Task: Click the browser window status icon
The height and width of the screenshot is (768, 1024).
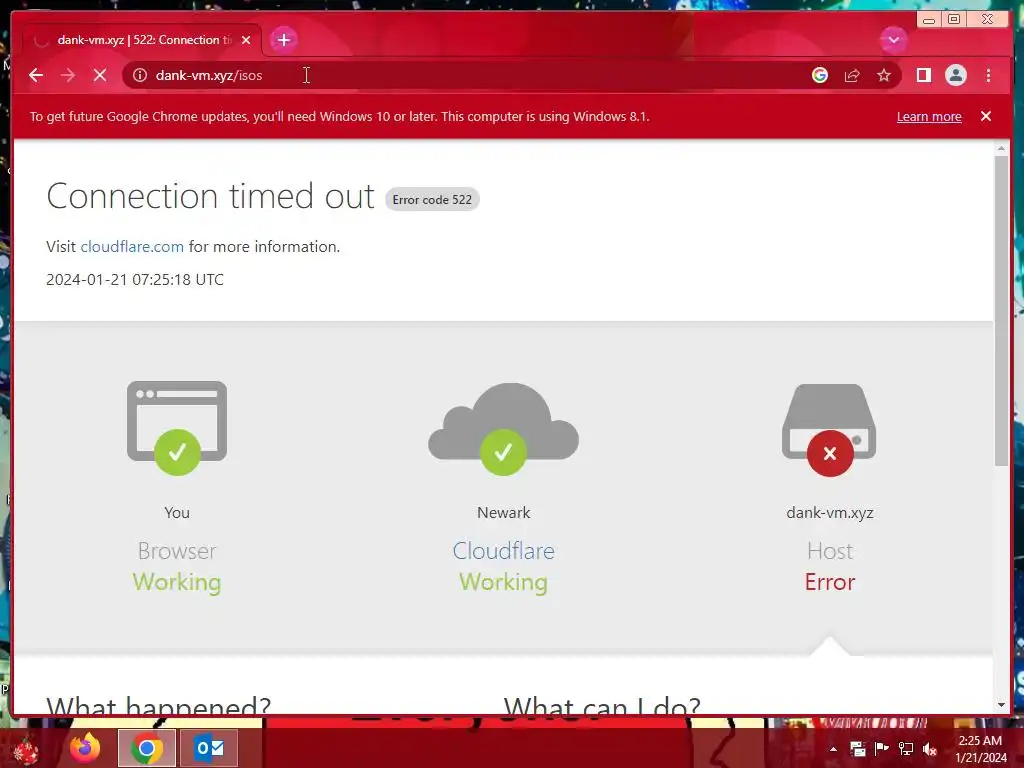Action: [177, 428]
